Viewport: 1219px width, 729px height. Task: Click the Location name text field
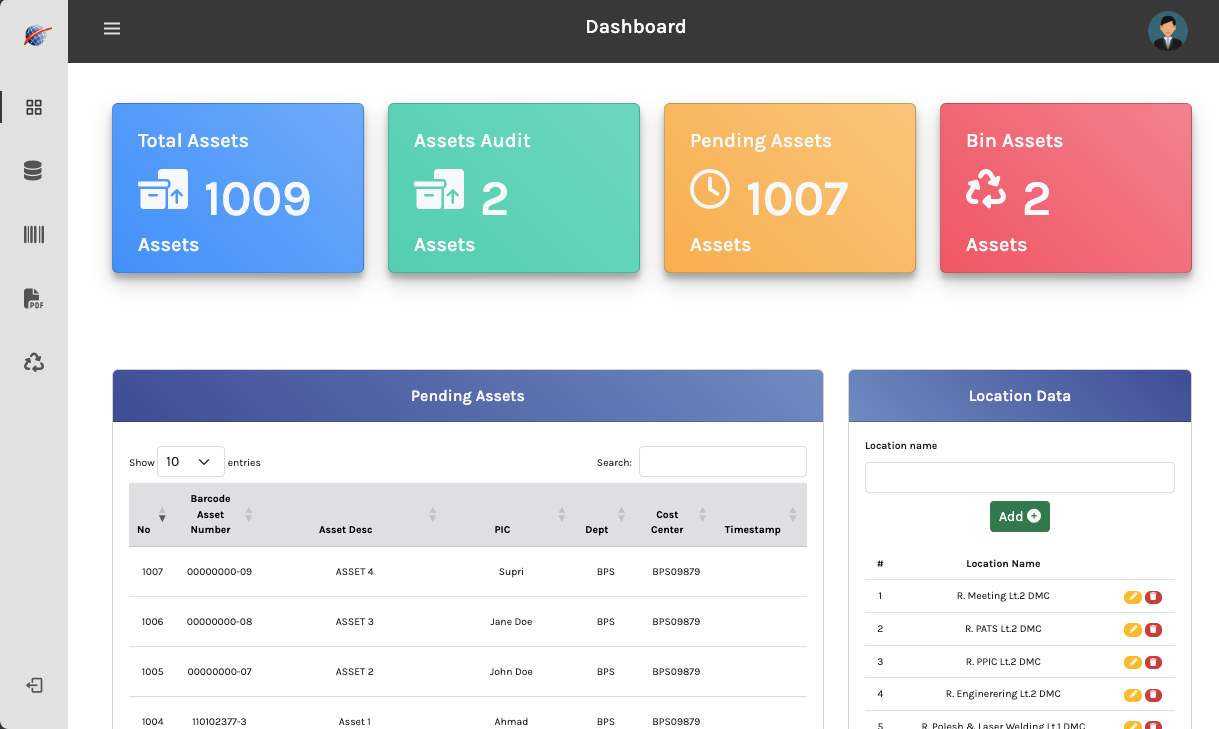tap(1019, 477)
